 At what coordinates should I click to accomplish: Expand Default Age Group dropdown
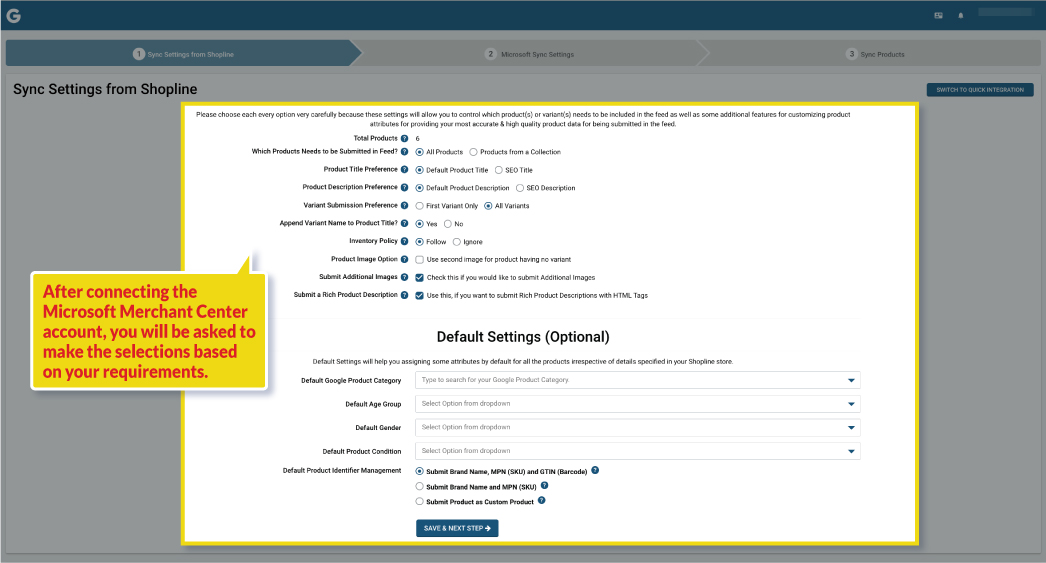click(x=638, y=404)
